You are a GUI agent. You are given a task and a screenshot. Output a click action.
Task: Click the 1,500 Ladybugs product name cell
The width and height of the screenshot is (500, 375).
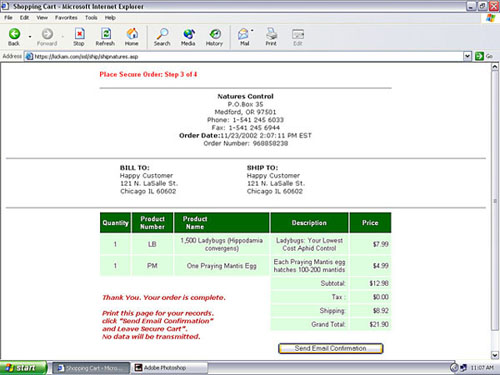click(x=221, y=244)
